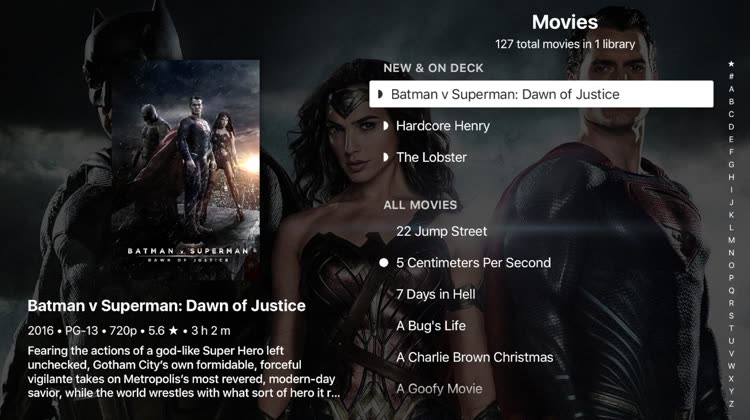The width and height of the screenshot is (750, 420).
Task: Click the half-watched icon next to Hardcore Henry
Action: 386,126
